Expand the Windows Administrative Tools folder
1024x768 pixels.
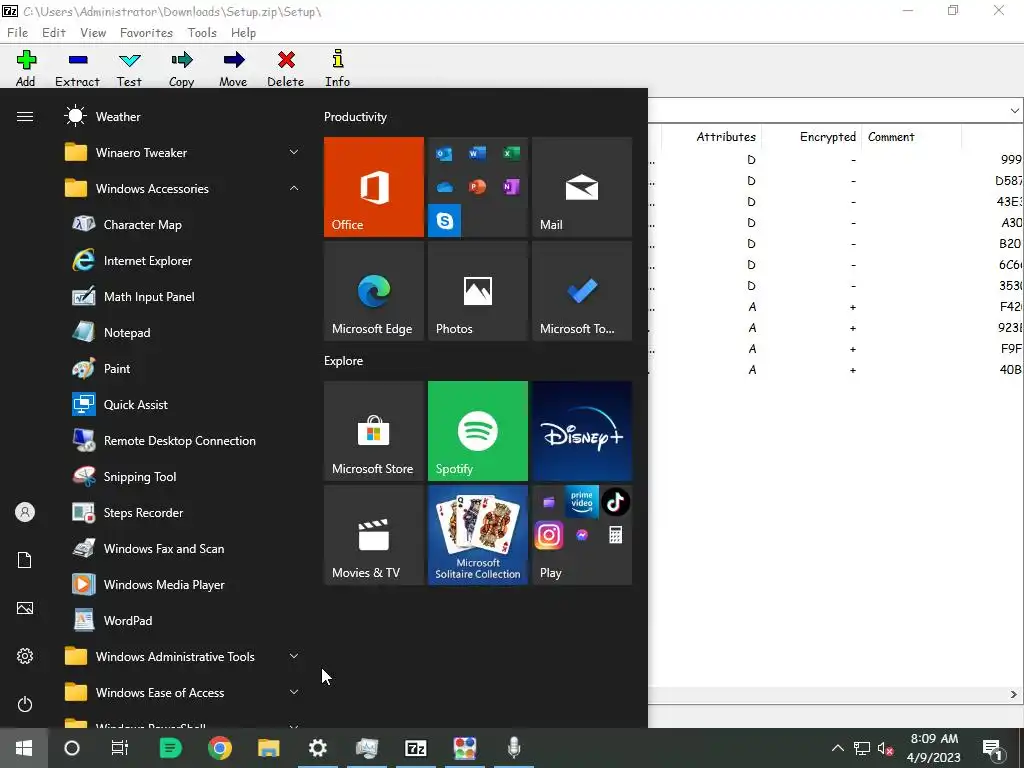(x=183, y=656)
